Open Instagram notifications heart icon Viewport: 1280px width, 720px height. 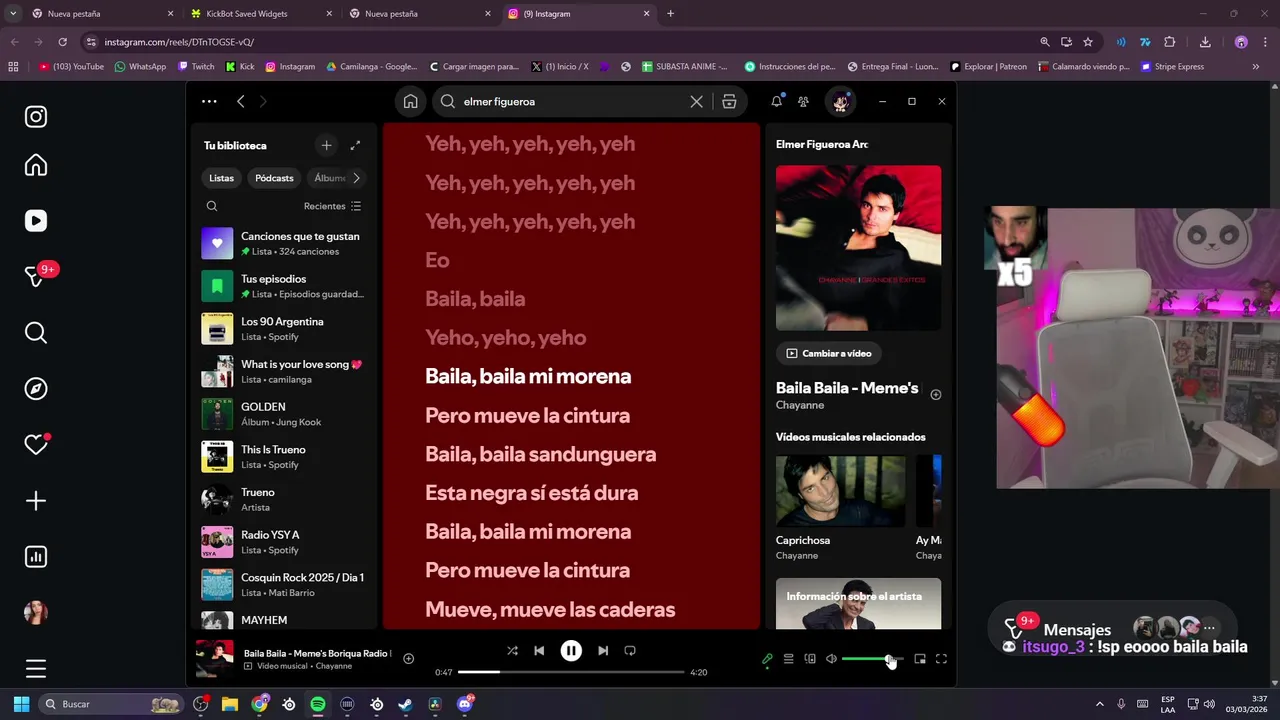click(x=36, y=445)
